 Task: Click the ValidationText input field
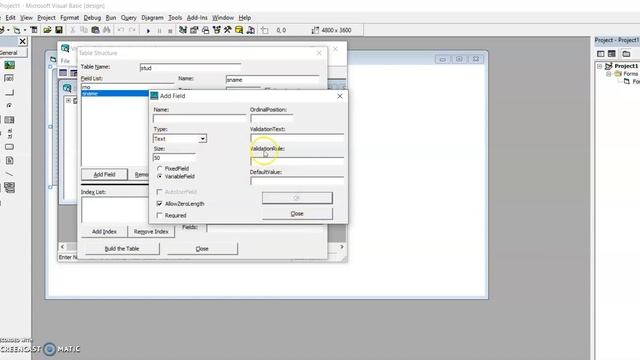(297, 138)
